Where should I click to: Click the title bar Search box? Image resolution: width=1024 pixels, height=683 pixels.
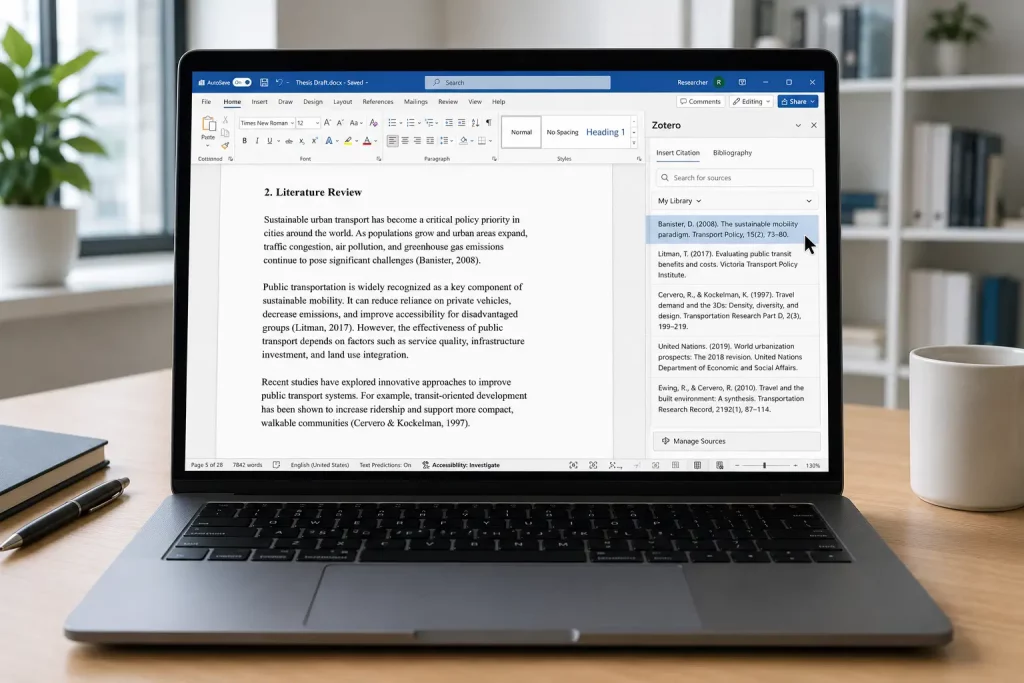pyautogui.click(x=518, y=82)
